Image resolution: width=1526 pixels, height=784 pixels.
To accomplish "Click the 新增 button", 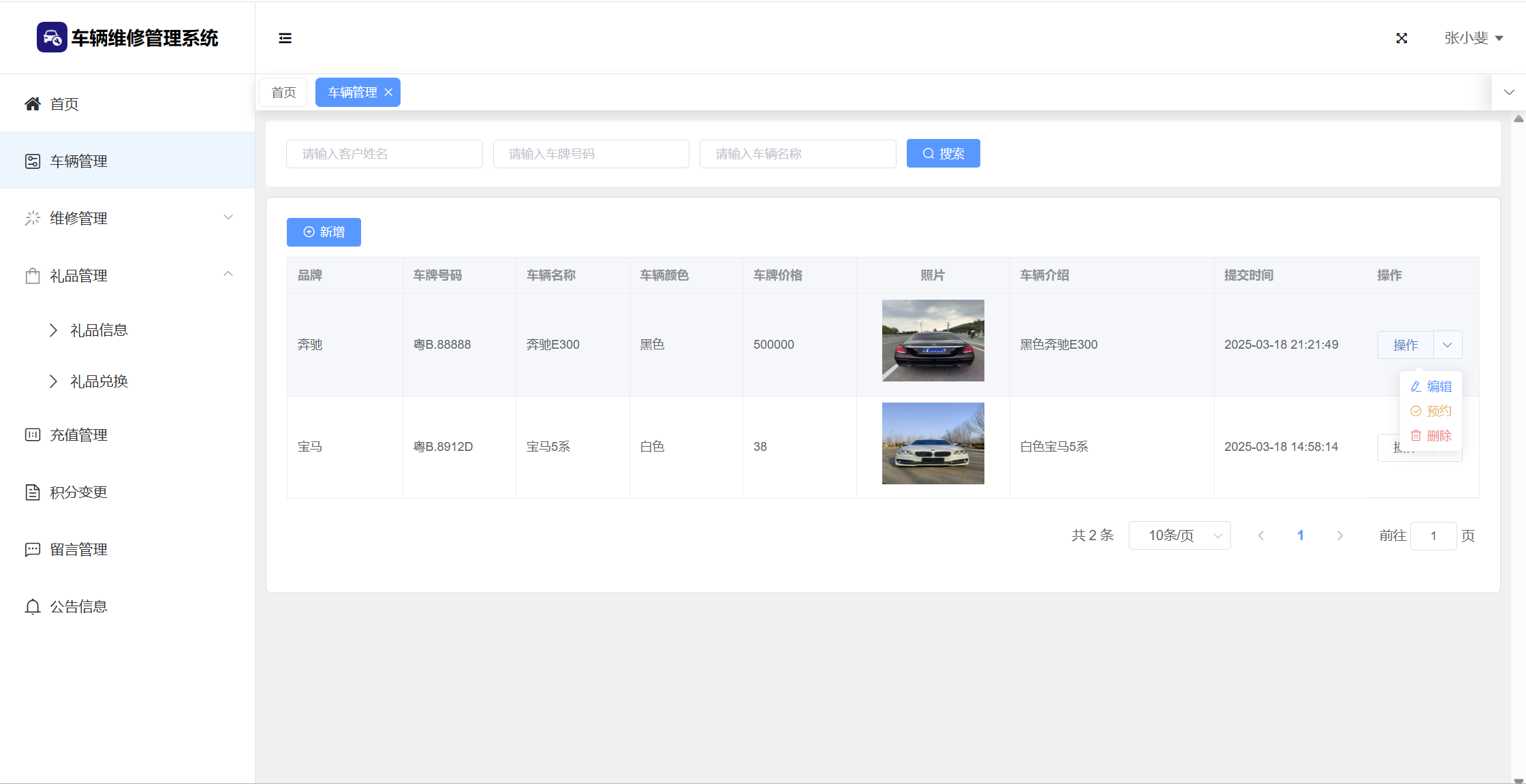I will 324,232.
